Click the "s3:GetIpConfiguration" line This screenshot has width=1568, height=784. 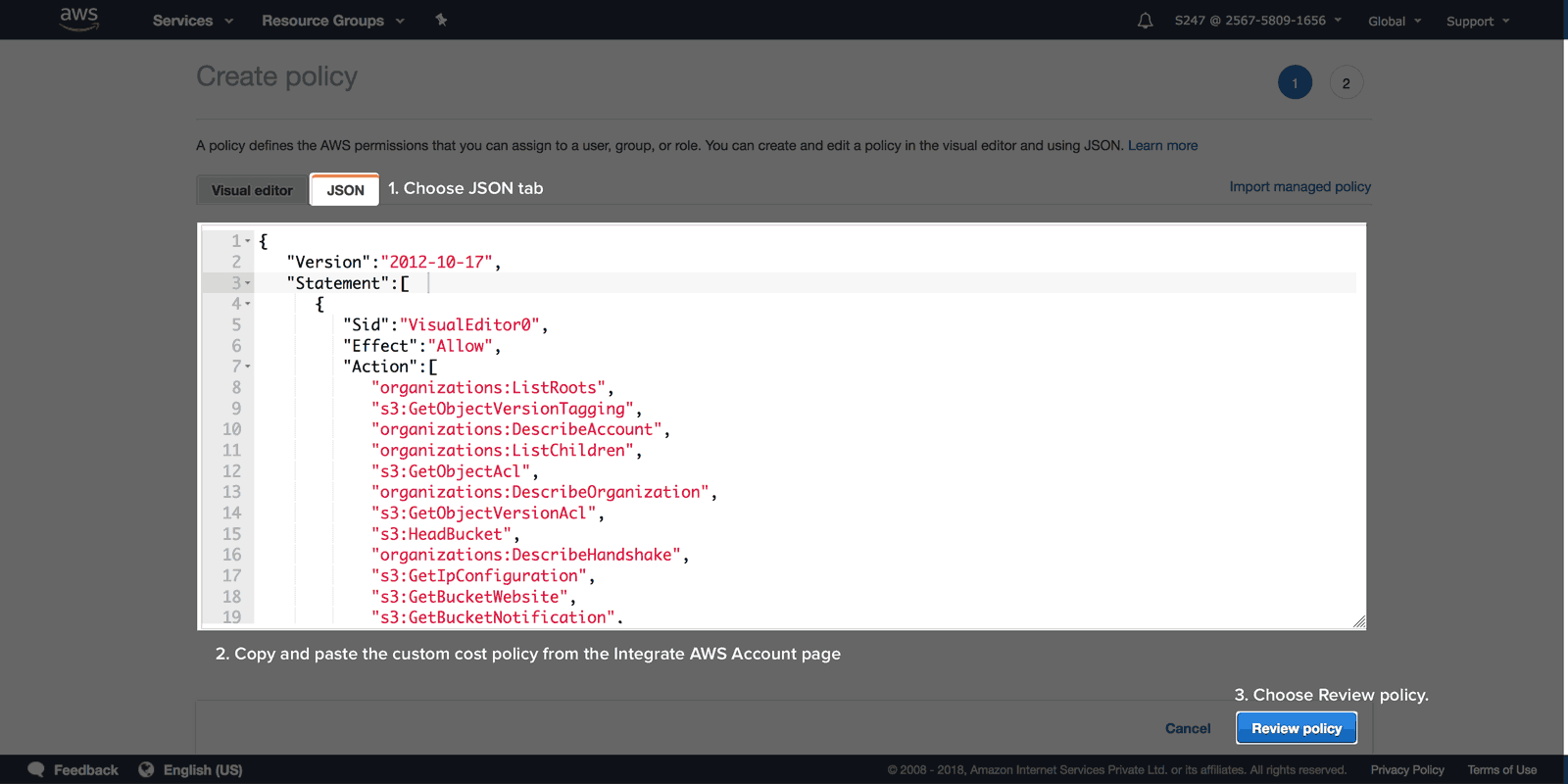(x=483, y=575)
